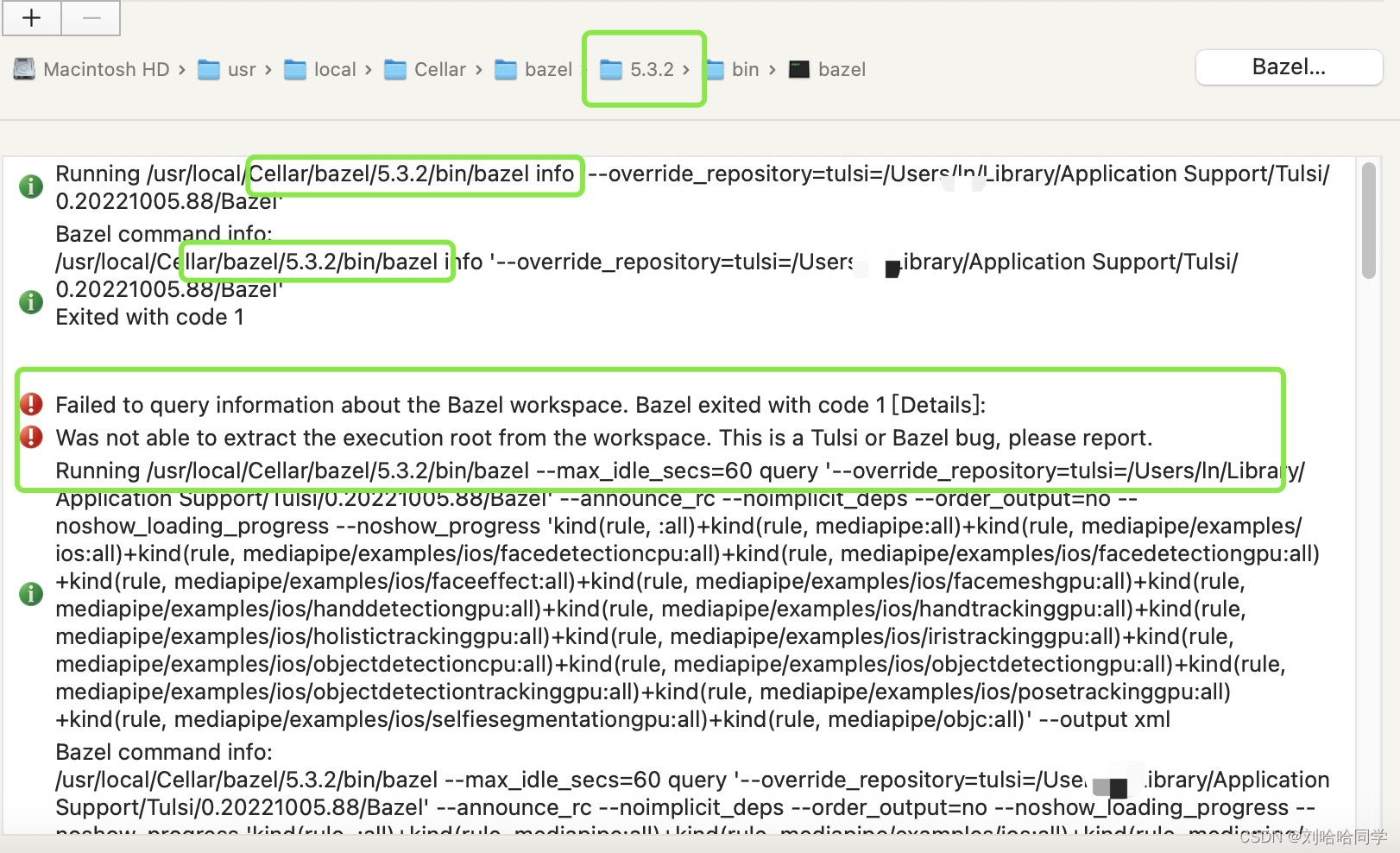Screen dimensions: 1400x853
Task: Select the line starting 'Running /usr/local/Cellar/bazel/5.3.2/bin/bazel --max_idle_secs=60'
Action: pos(680,471)
